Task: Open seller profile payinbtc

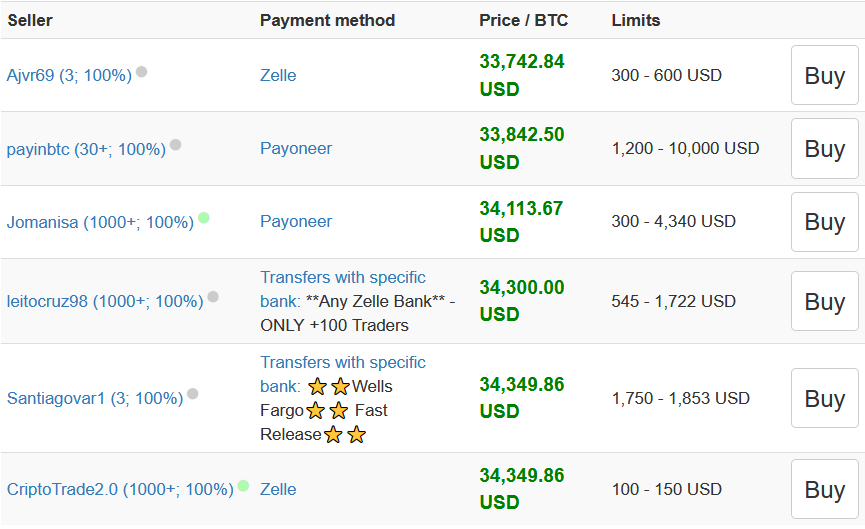Action: tap(86, 149)
